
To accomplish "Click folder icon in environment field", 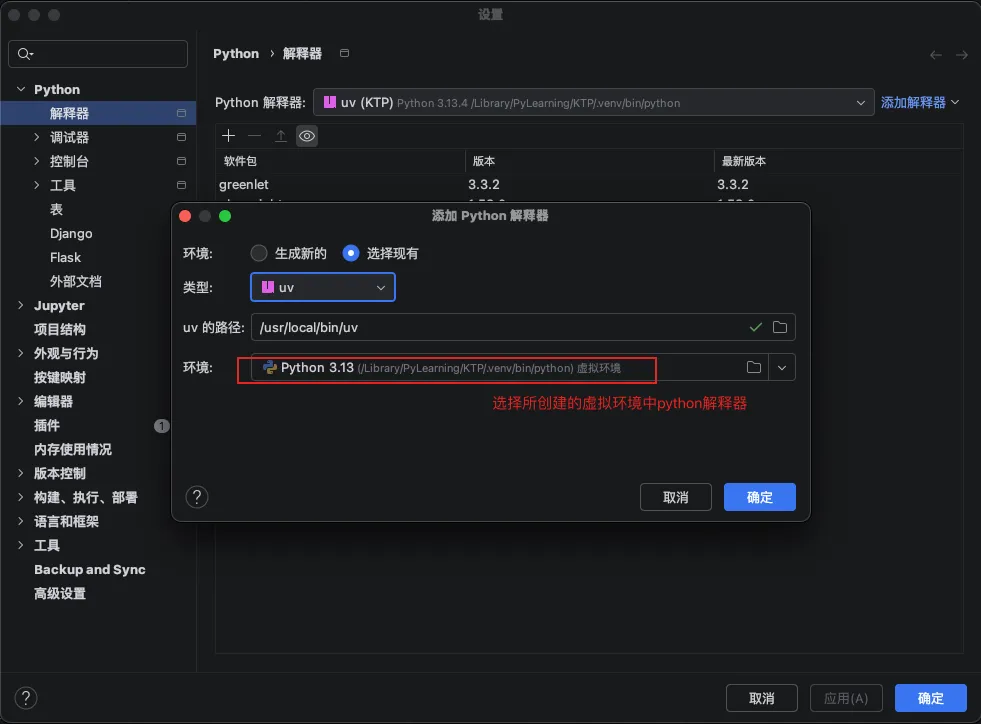I will [754, 368].
